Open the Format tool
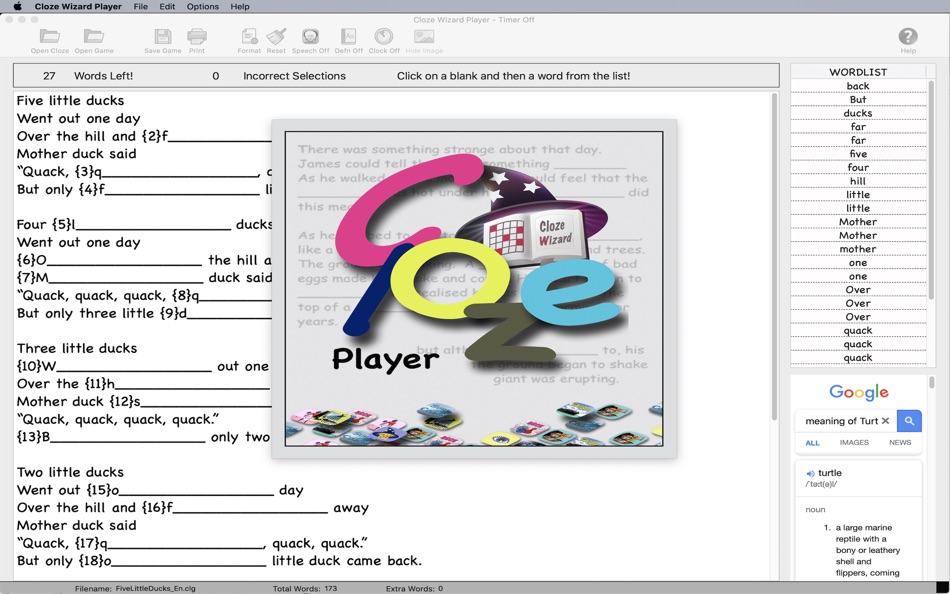This screenshot has height=594, width=950. 249,41
